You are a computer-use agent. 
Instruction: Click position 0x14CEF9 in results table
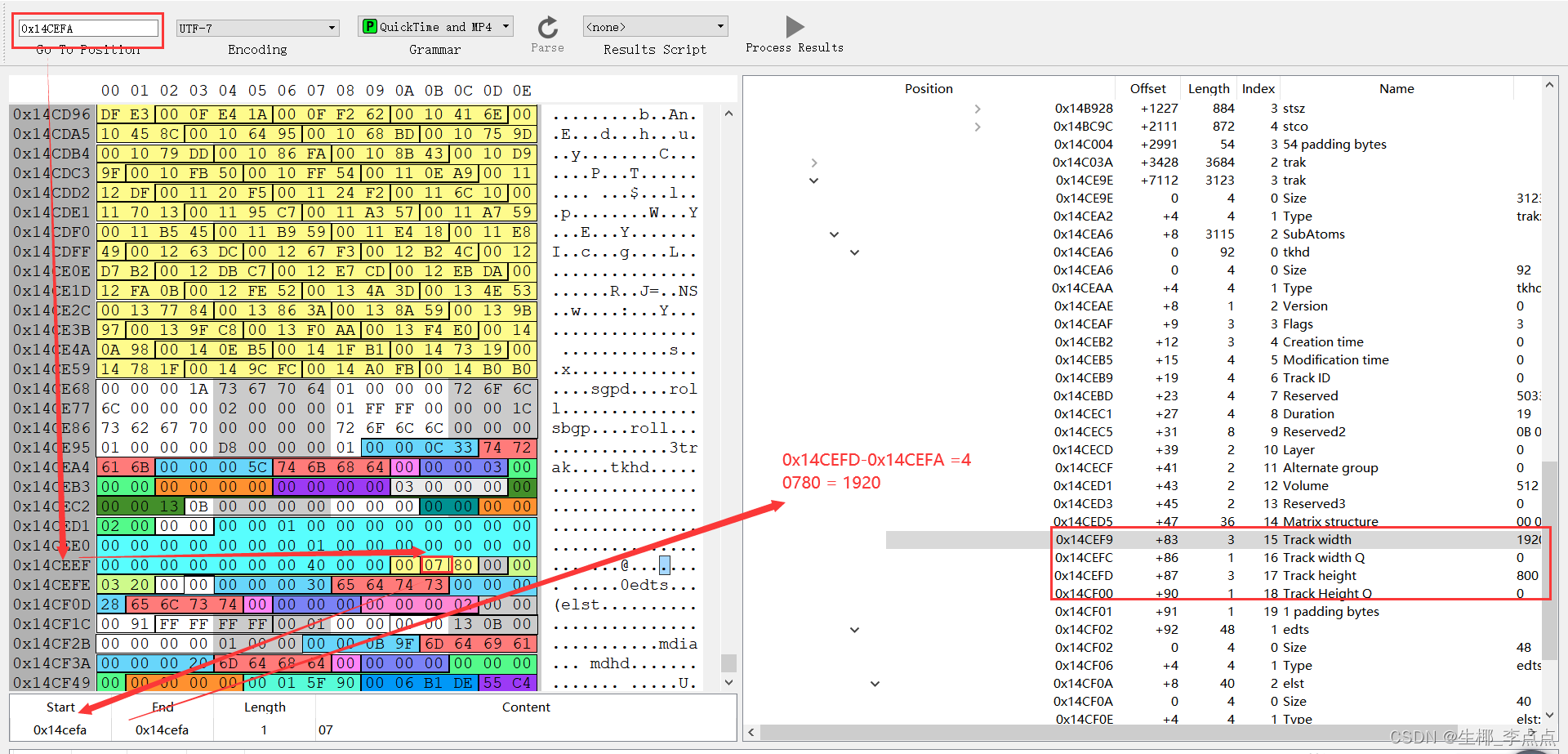pyautogui.click(x=1084, y=540)
